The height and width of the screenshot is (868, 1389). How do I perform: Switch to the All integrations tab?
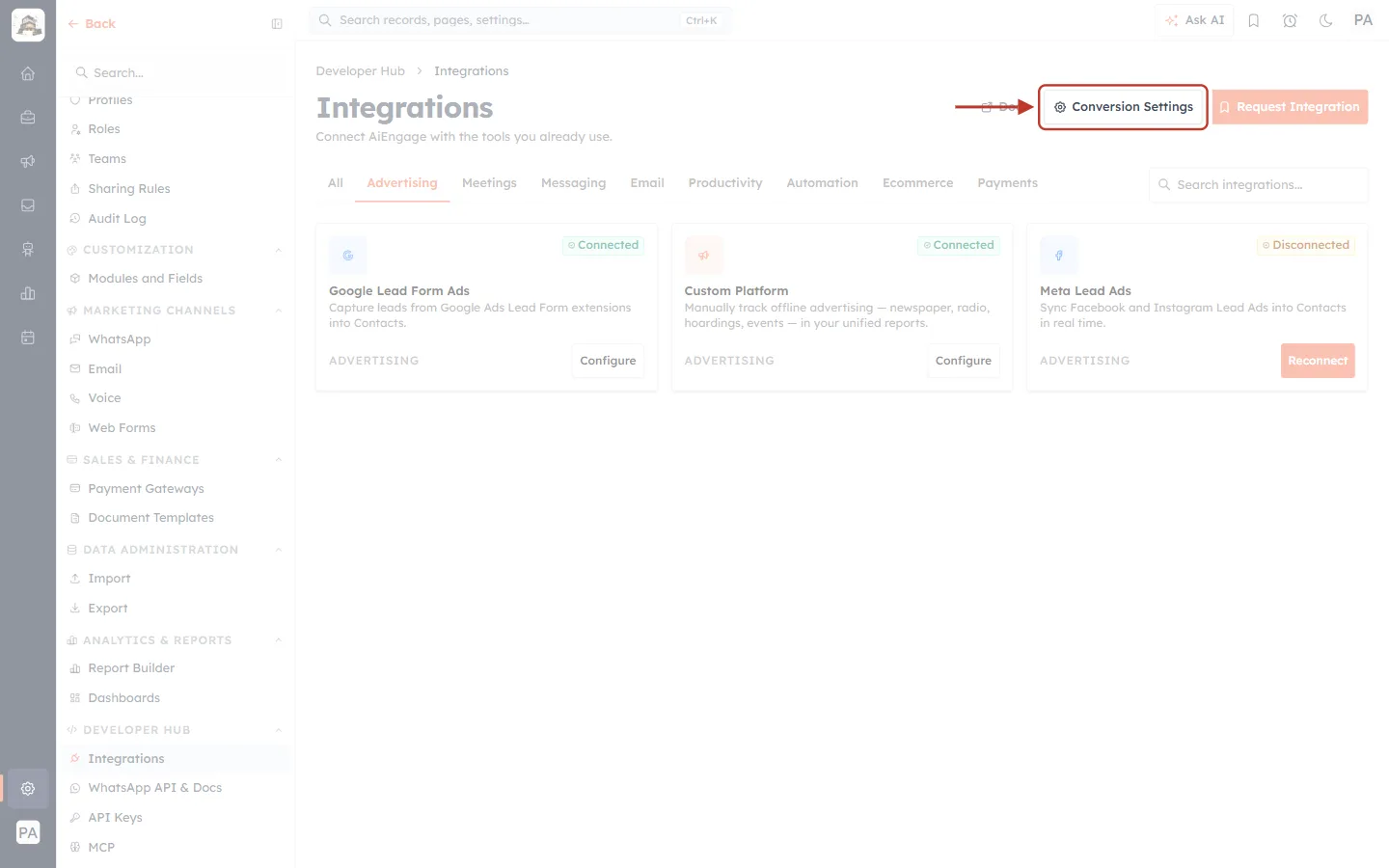336,183
